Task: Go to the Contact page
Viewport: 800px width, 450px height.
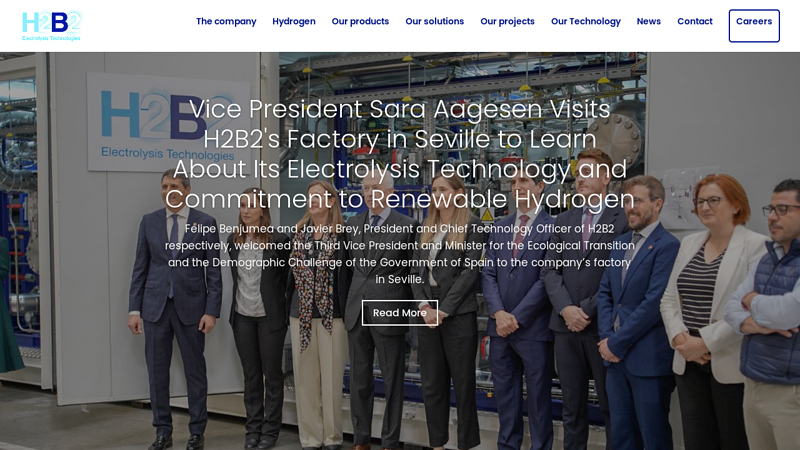Action: click(x=695, y=21)
